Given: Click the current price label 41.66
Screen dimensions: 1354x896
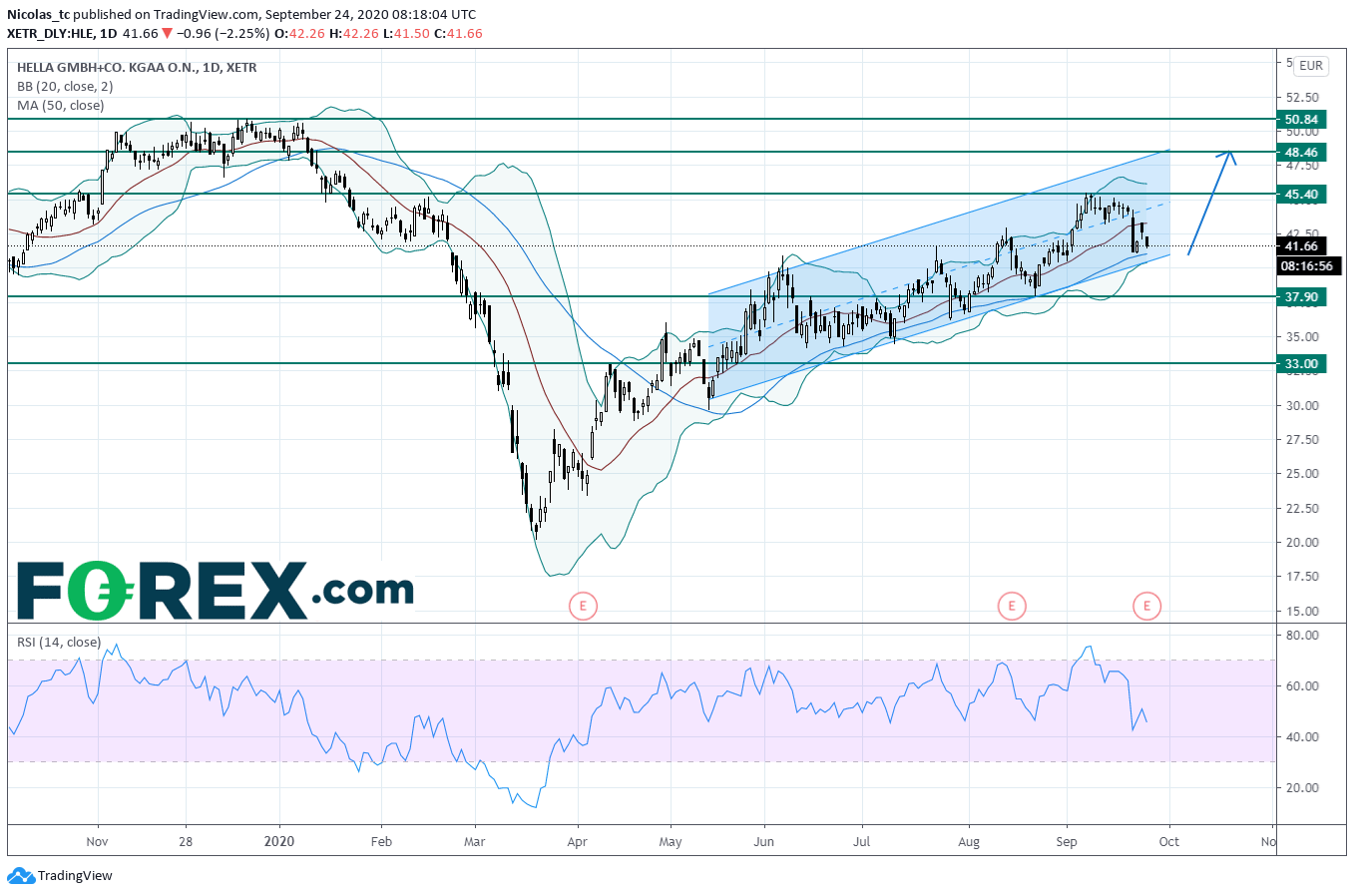Looking at the screenshot, I should click(1301, 246).
